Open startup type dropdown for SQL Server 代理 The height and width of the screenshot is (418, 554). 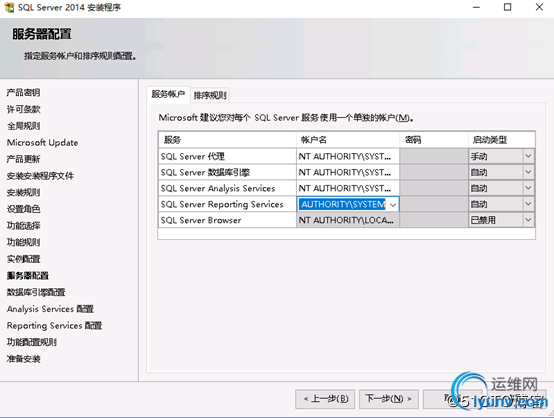click(x=528, y=156)
